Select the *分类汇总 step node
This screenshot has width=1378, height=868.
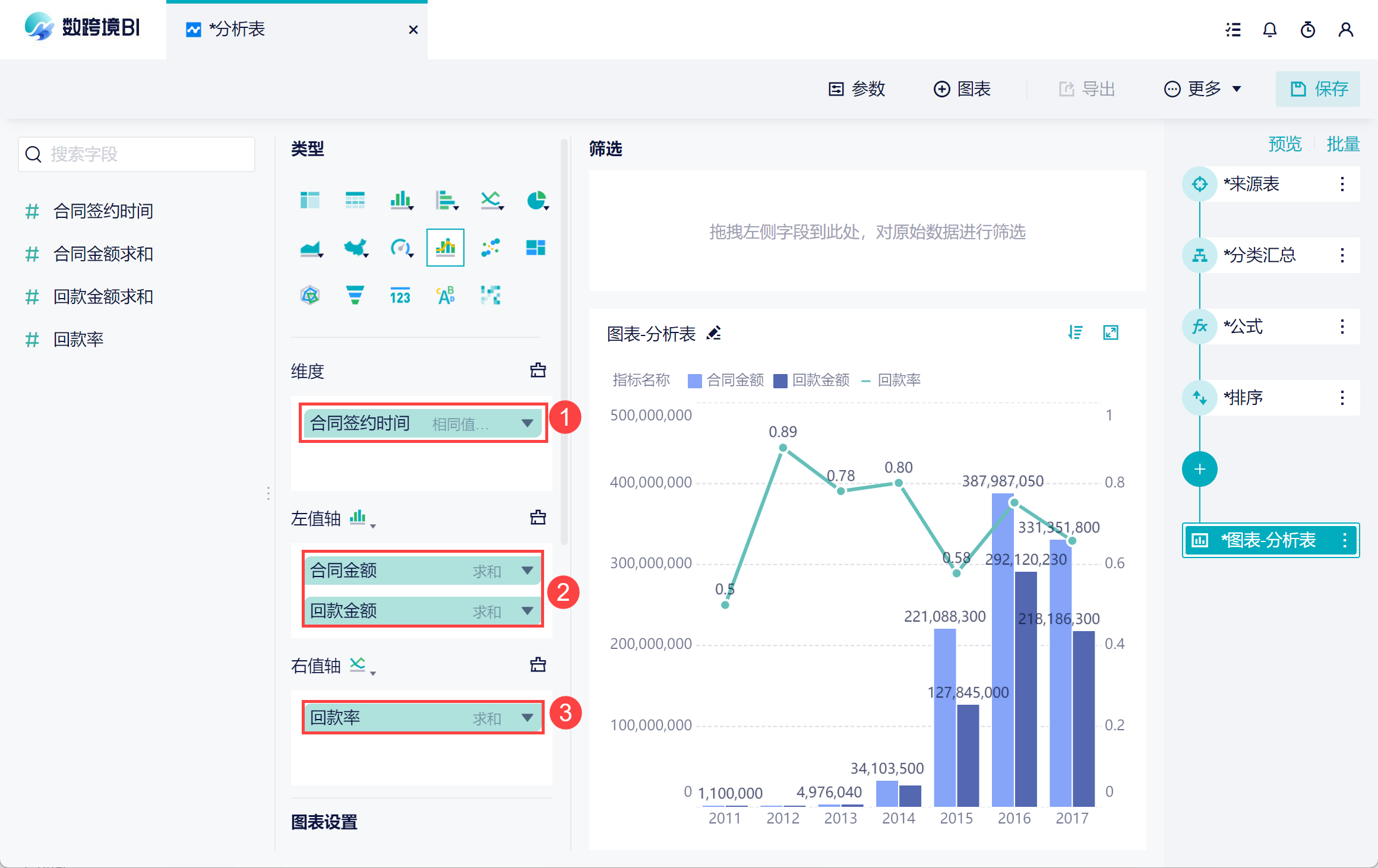(x=1259, y=255)
